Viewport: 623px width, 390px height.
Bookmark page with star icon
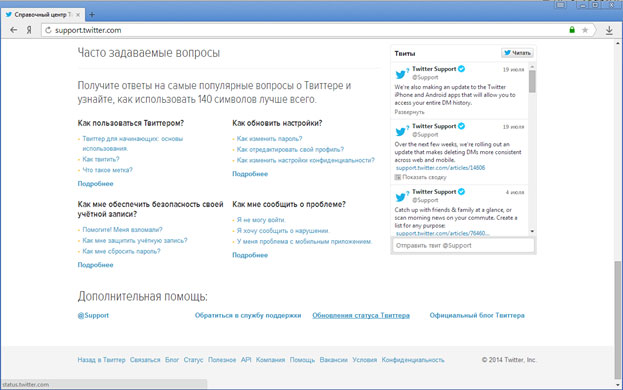585,30
